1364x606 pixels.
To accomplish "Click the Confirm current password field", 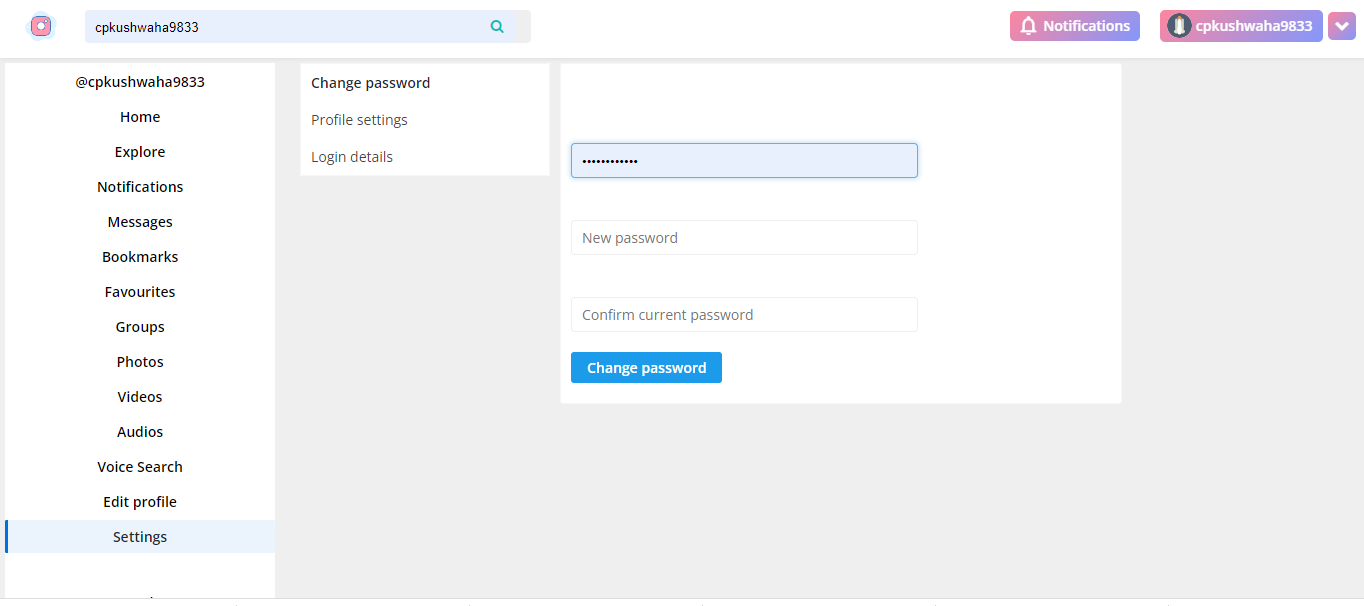I will (744, 314).
